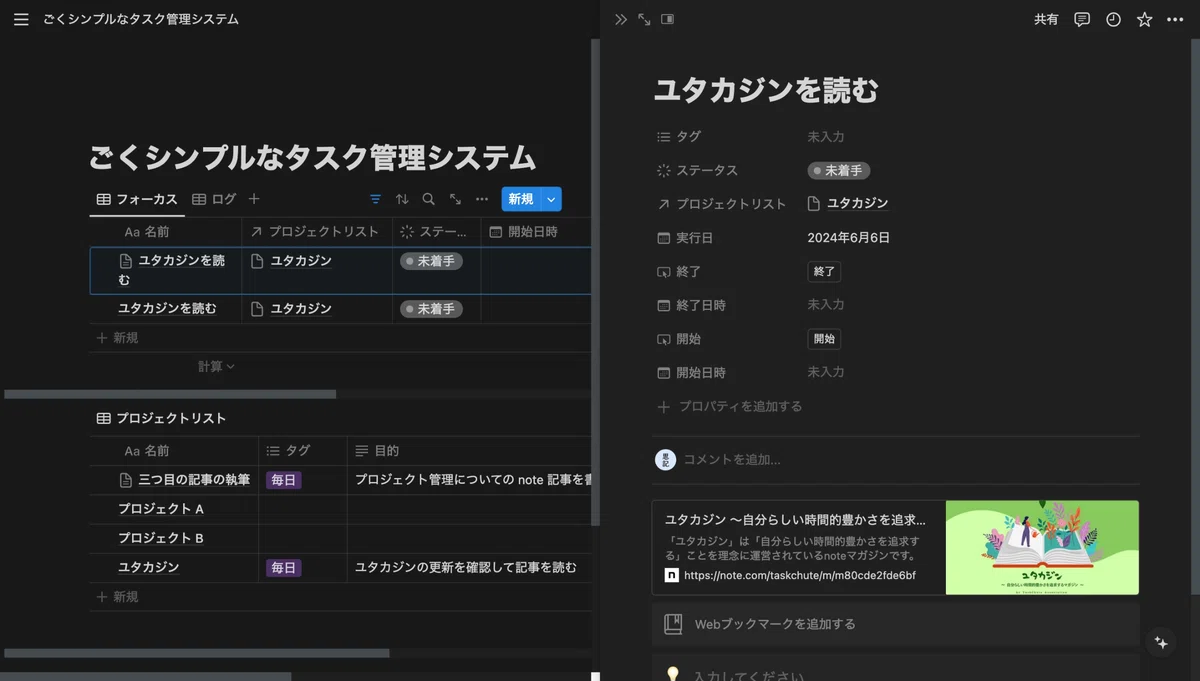The image size is (1200, 681).
Task: Add a new database view with plus
Action: pos(254,199)
